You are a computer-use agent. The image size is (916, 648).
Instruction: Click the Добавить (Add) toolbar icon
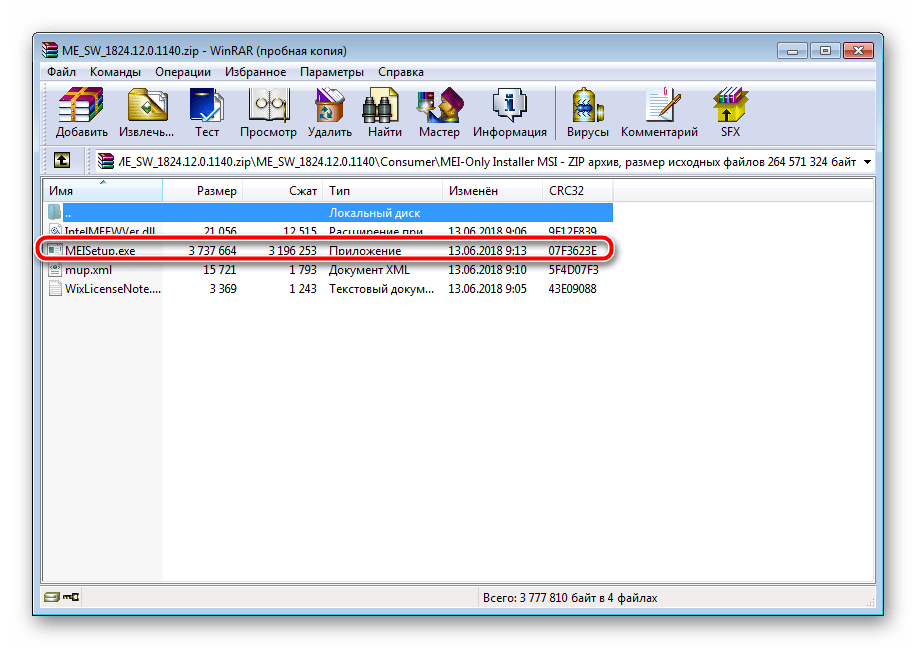pos(82,112)
